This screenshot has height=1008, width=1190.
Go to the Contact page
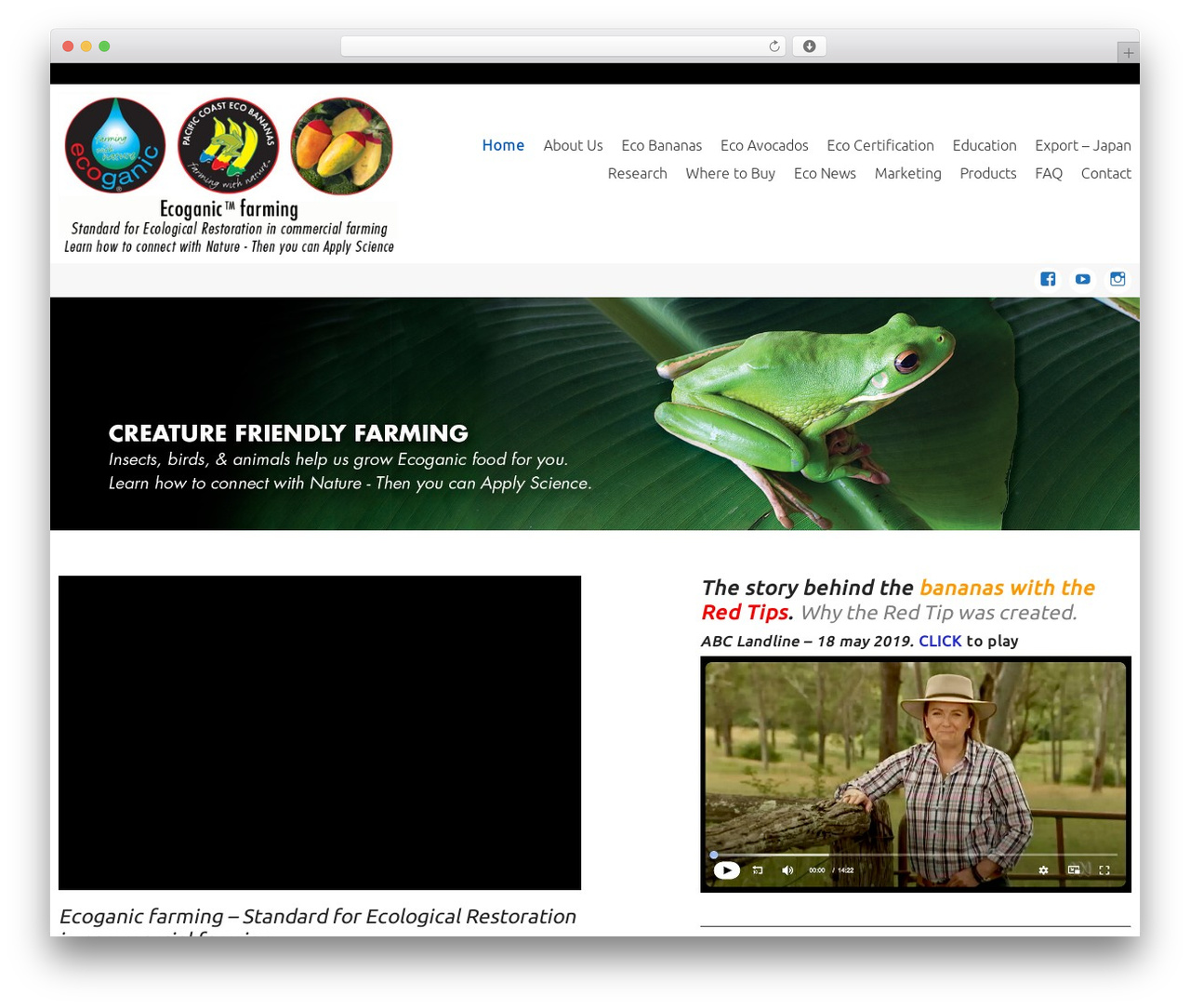pos(1105,173)
